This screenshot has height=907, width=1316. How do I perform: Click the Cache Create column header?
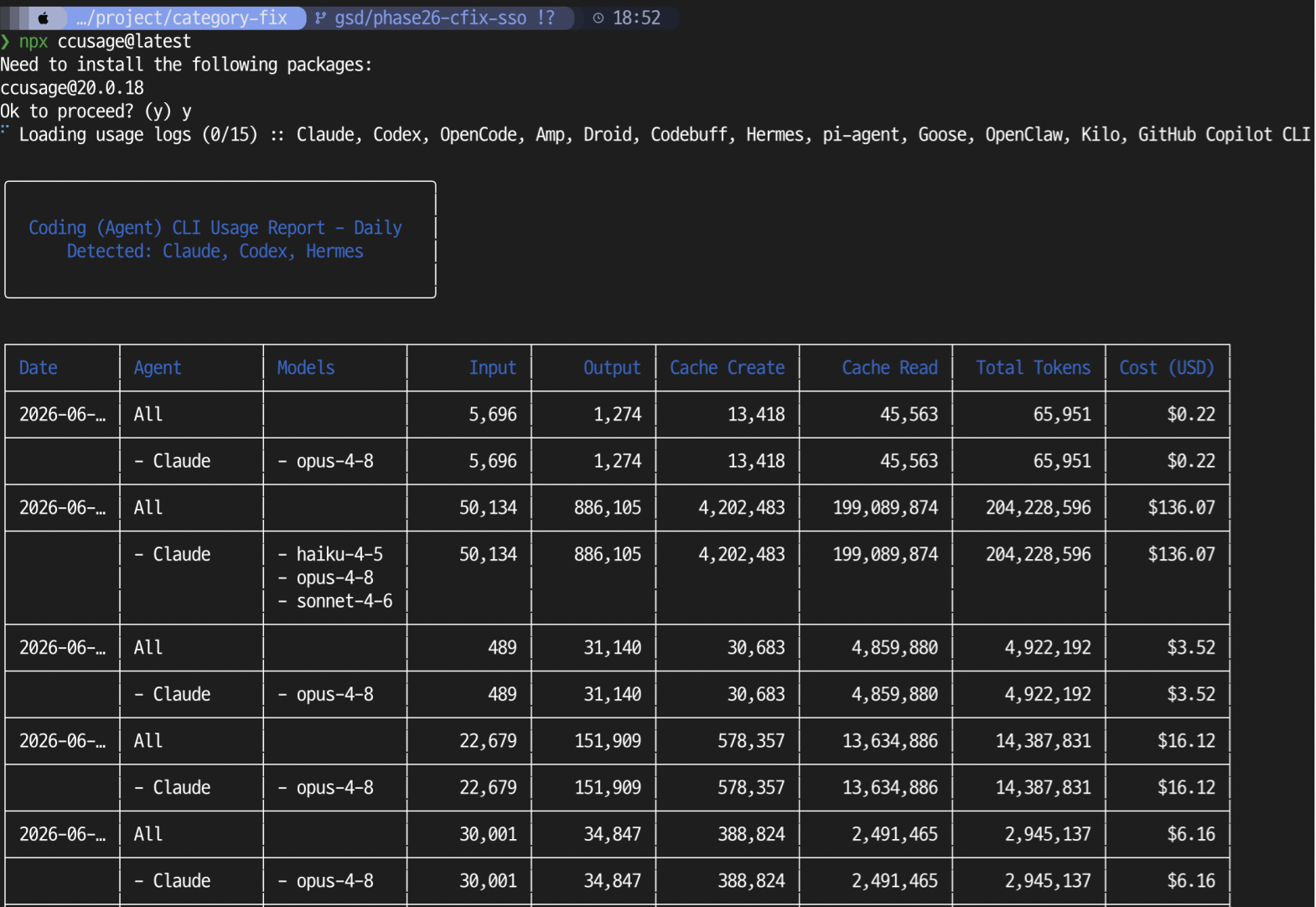pos(728,368)
